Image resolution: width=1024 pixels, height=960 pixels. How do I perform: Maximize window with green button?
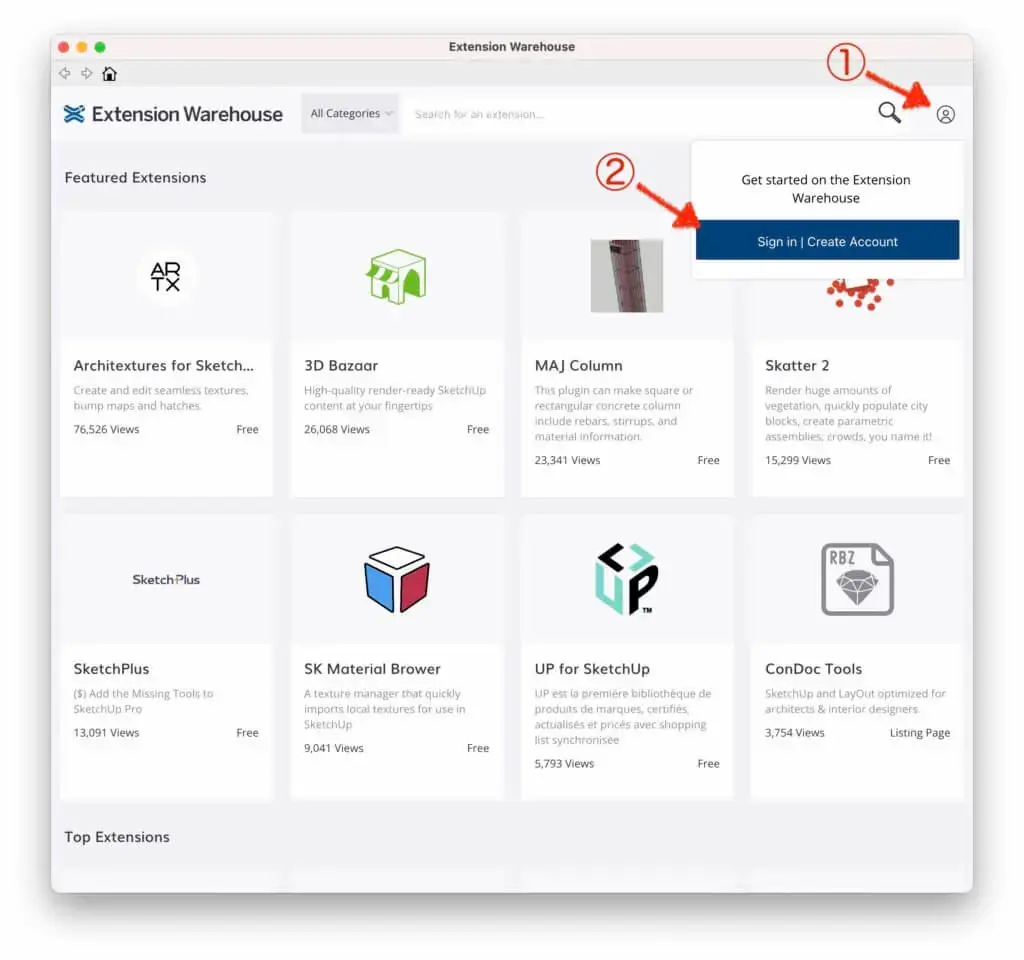[100, 47]
